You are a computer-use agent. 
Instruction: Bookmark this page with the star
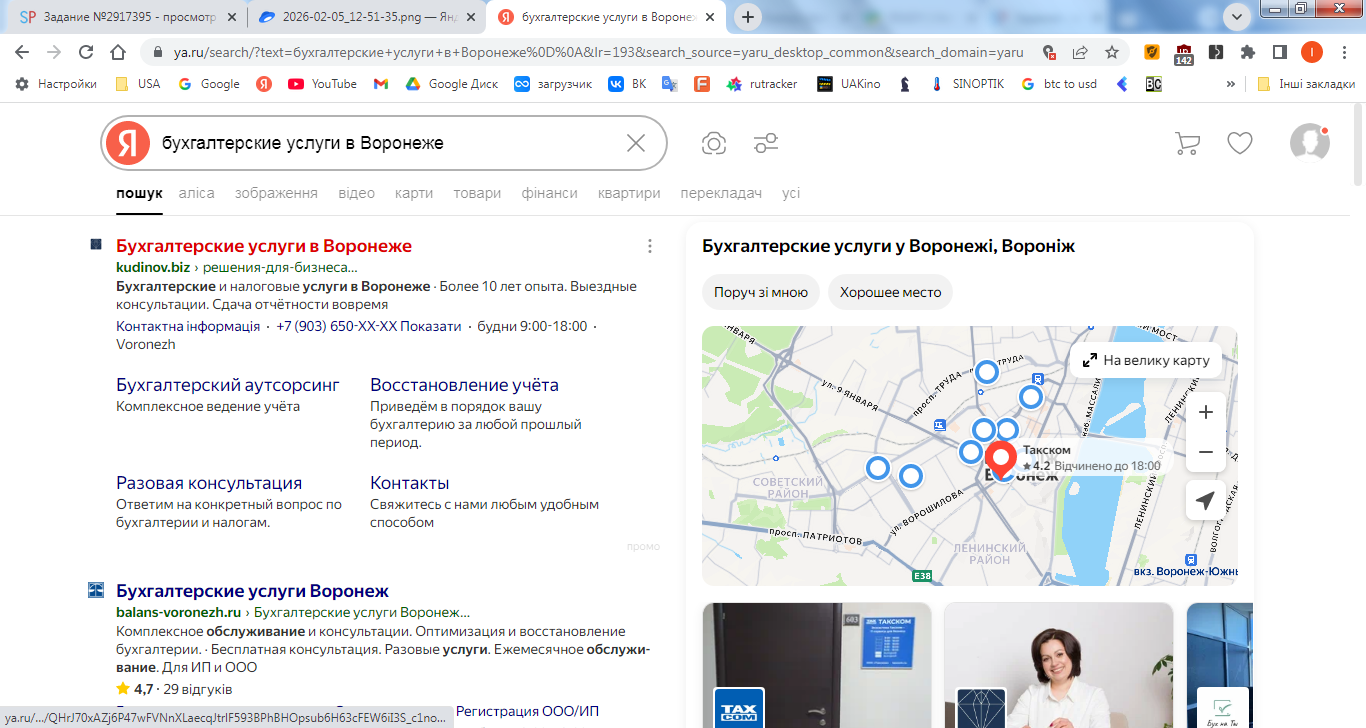[x=1112, y=52]
